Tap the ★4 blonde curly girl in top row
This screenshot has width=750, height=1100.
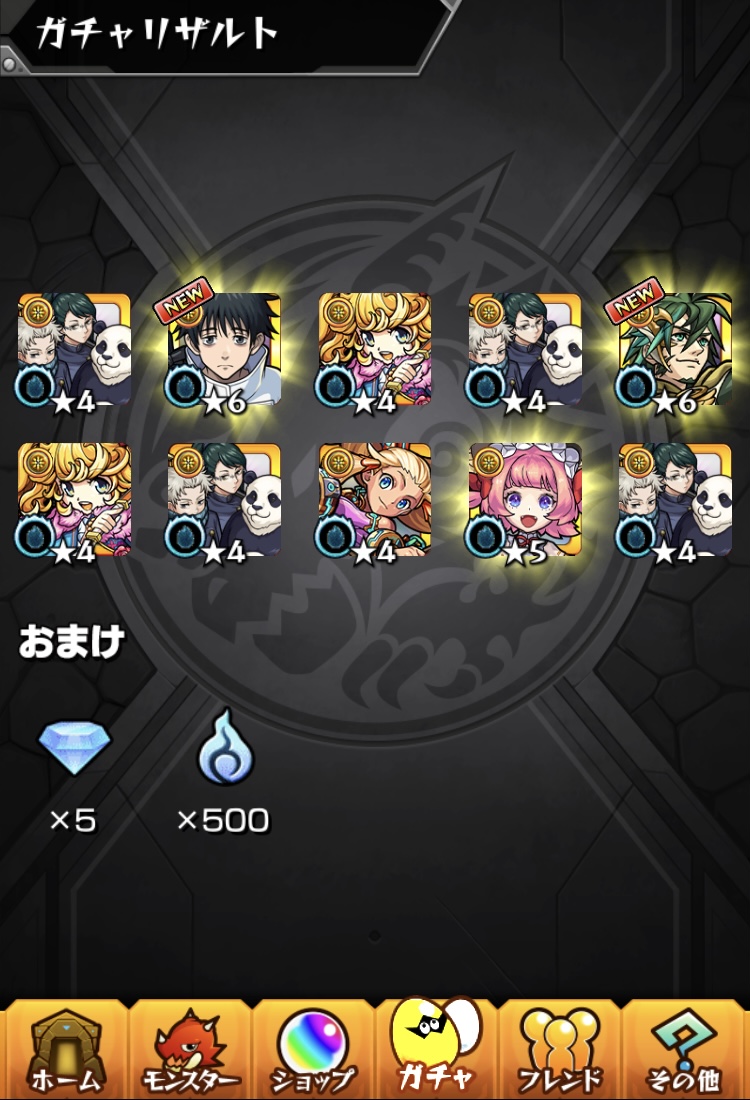pyautogui.click(x=375, y=349)
